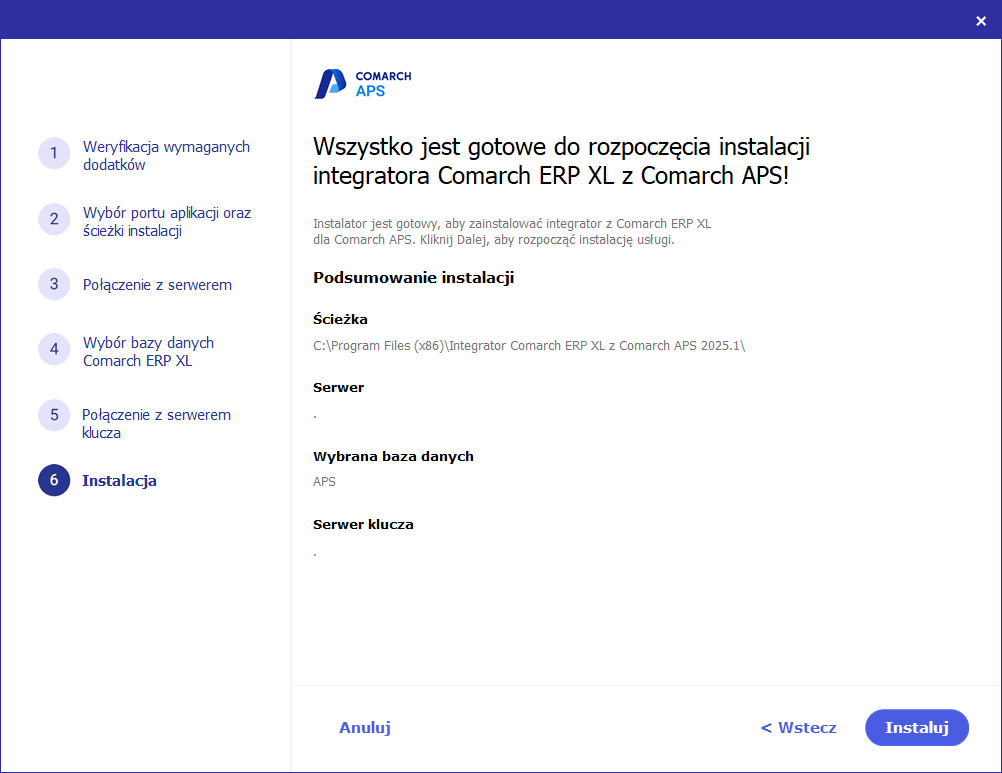Cancel installation with Anuluj
This screenshot has height=773, width=1002.
(364, 727)
